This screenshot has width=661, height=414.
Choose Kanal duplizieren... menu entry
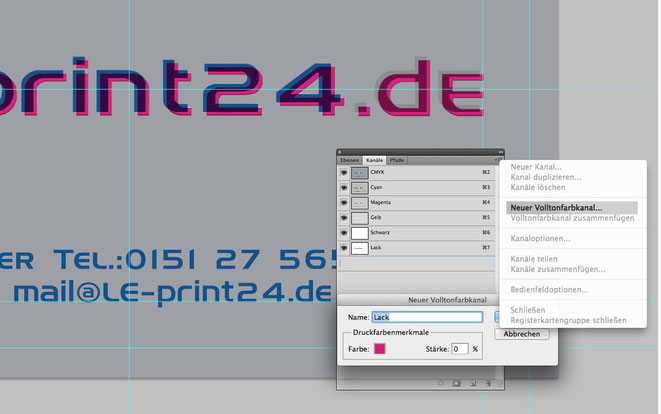point(545,177)
